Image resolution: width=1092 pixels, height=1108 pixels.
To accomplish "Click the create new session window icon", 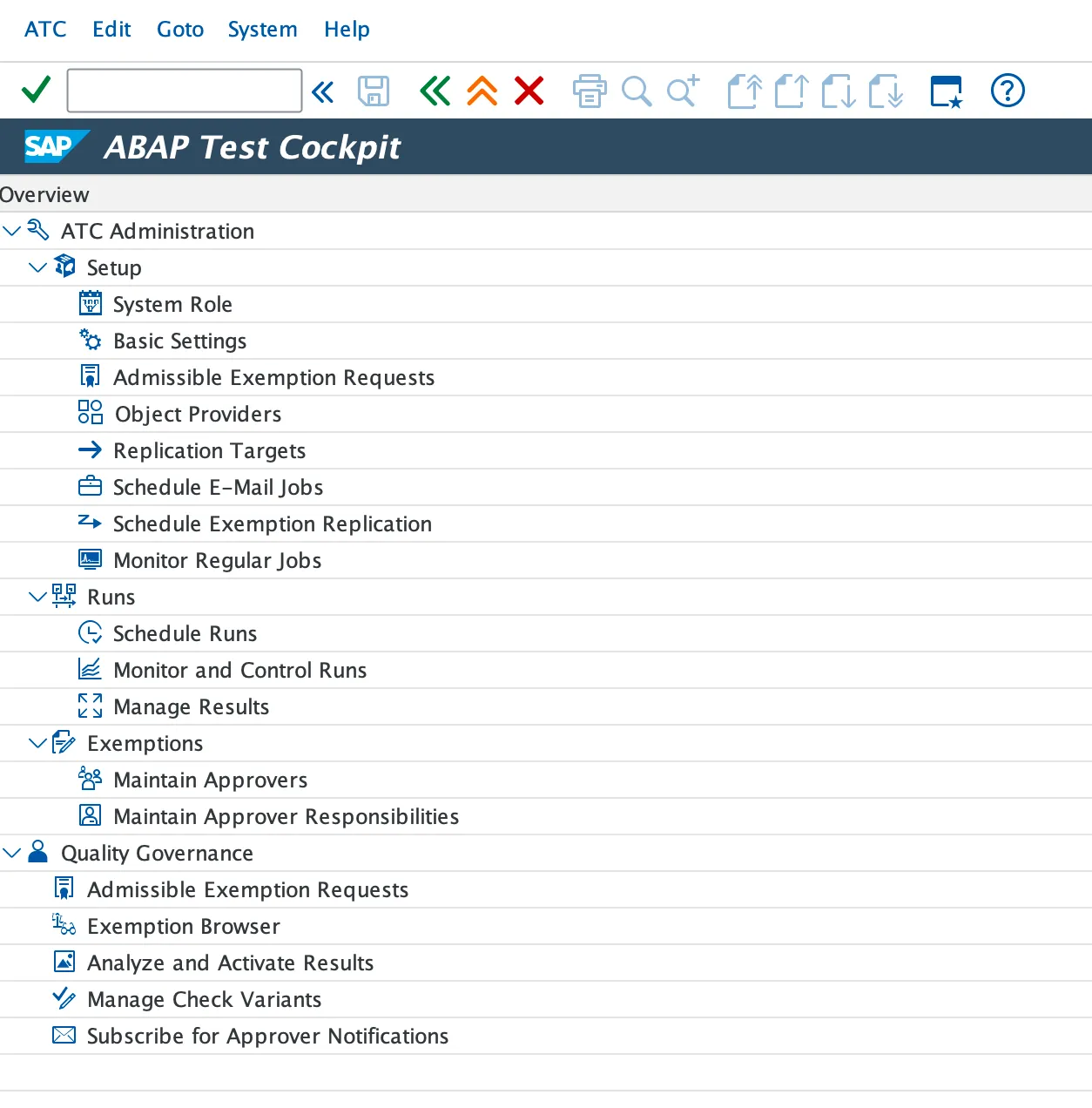I will (x=947, y=91).
